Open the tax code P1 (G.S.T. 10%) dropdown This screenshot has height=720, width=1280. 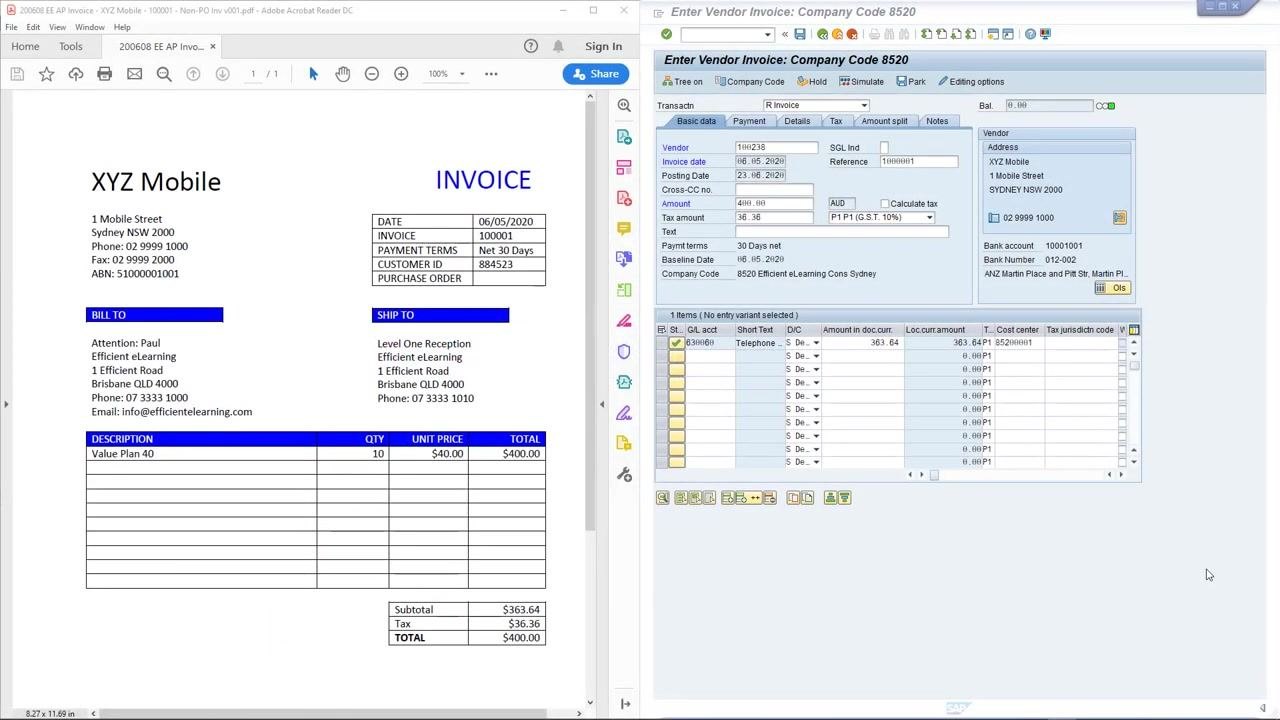coord(929,218)
